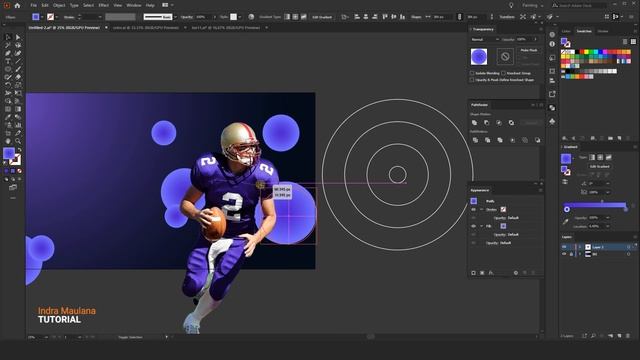Click the left gradient stop on slider

(x=567, y=209)
